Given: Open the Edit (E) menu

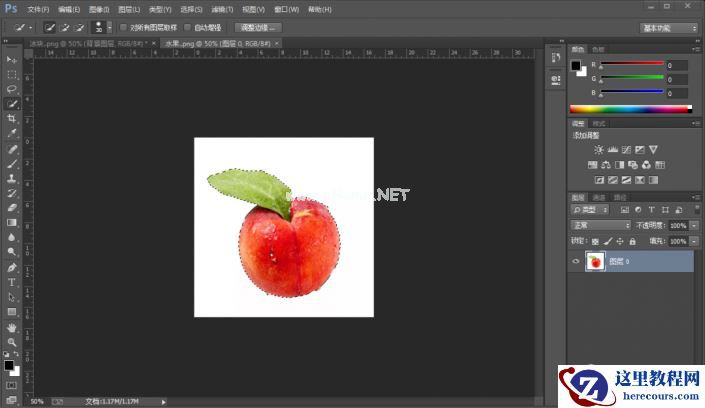Looking at the screenshot, I should (x=69, y=9).
